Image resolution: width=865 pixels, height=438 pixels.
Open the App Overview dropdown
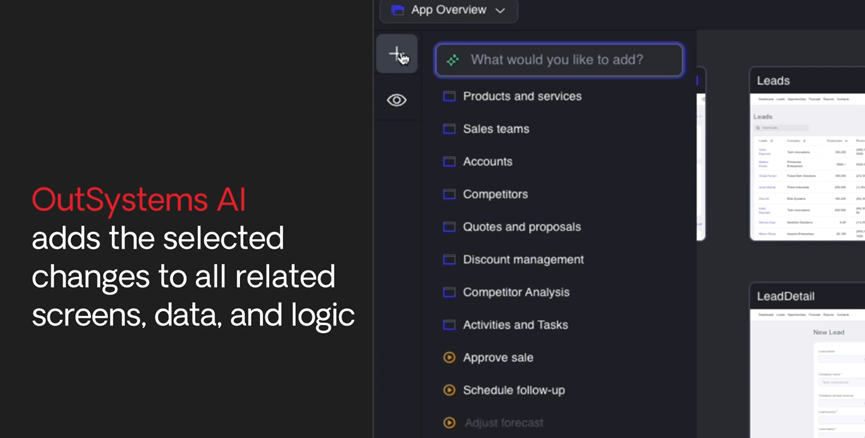coord(448,10)
